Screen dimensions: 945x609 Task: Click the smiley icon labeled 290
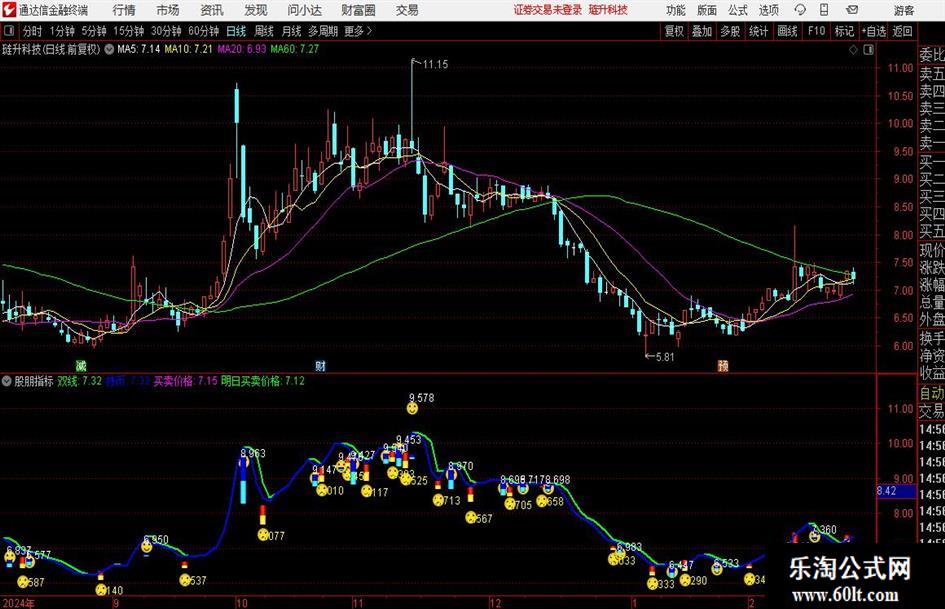(x=685, y=580)
